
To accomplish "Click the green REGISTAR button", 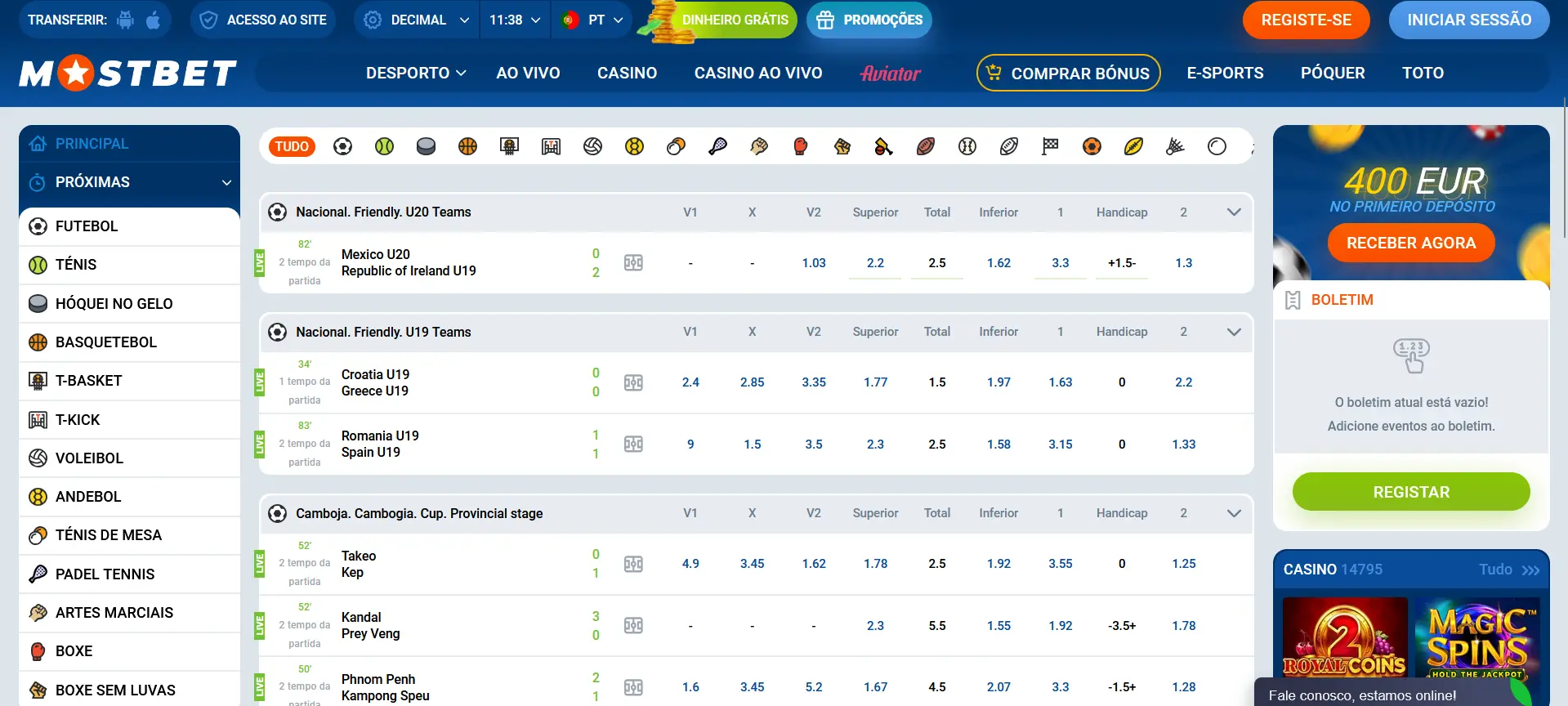I will tap(1411, 492).
